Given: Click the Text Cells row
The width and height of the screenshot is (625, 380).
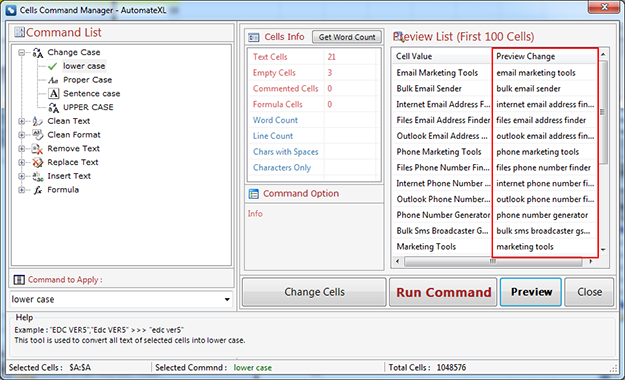Looking at the screenshot, I should [x=313, y=57].
